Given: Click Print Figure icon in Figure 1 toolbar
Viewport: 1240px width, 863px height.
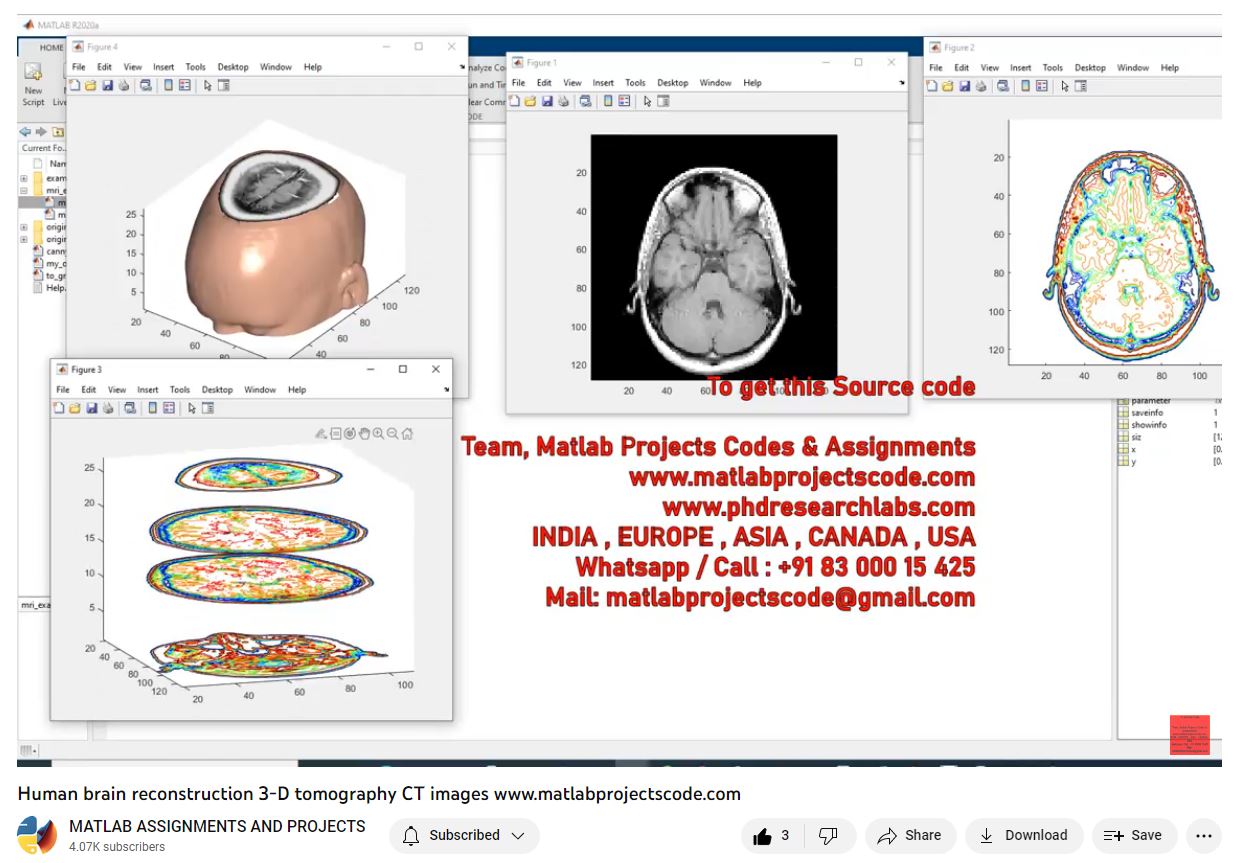Looking at the screenshot, I should (x=563, y=101).
